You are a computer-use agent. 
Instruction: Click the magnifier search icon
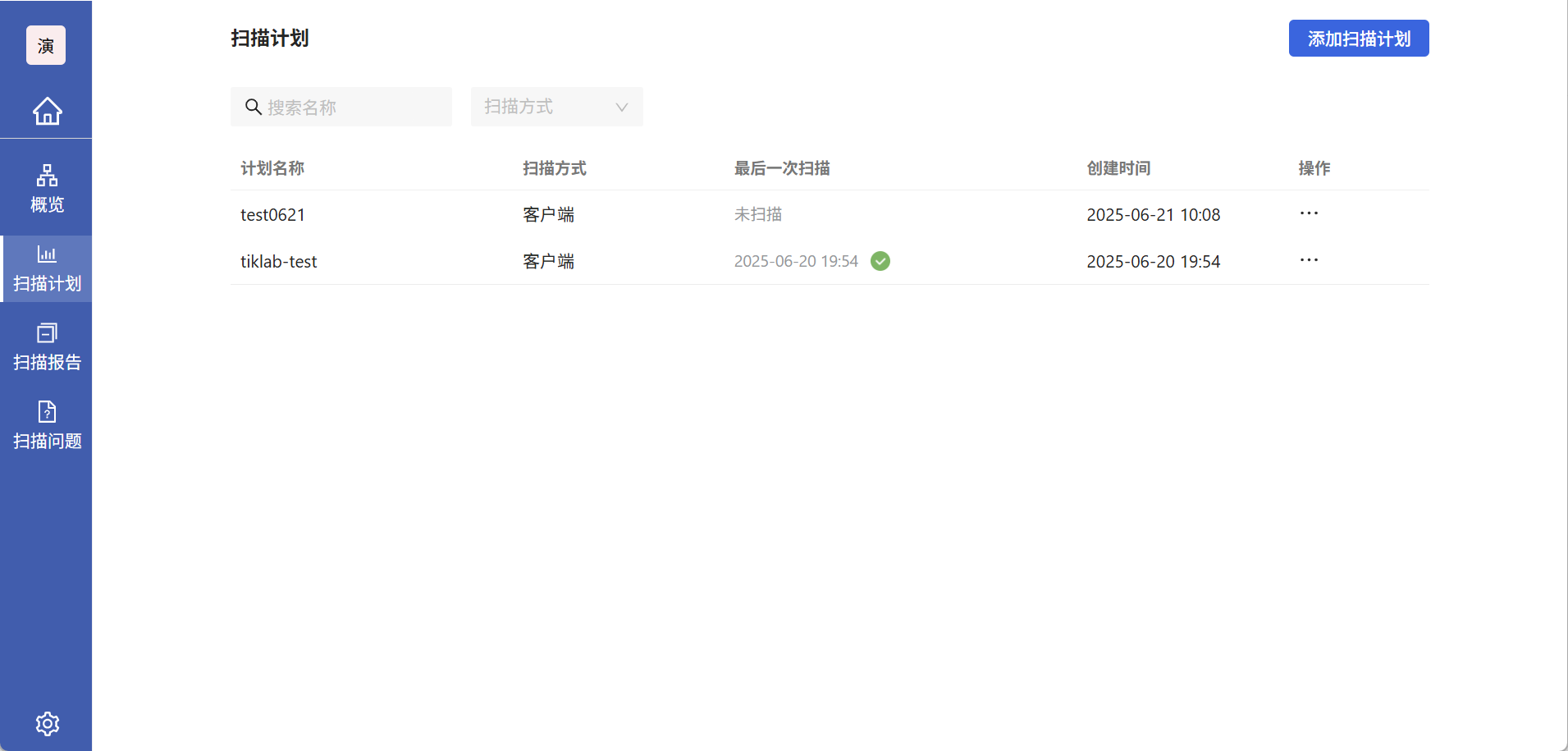click(254, 107)
